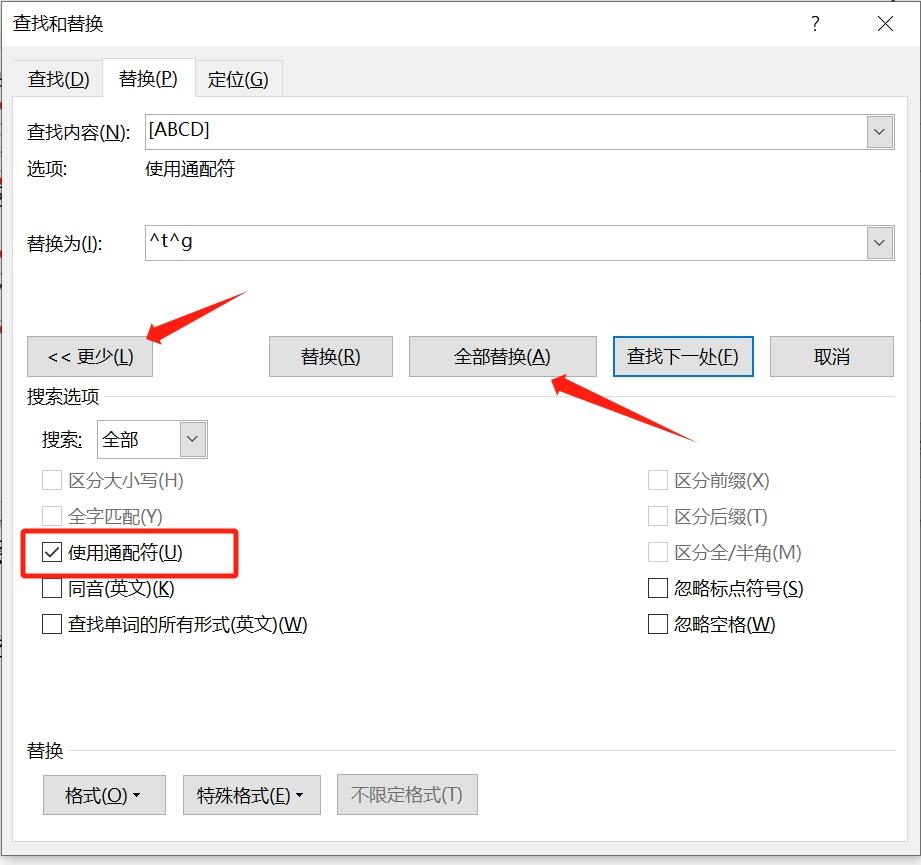Click the 替换(R) replace button

point(331,356)
